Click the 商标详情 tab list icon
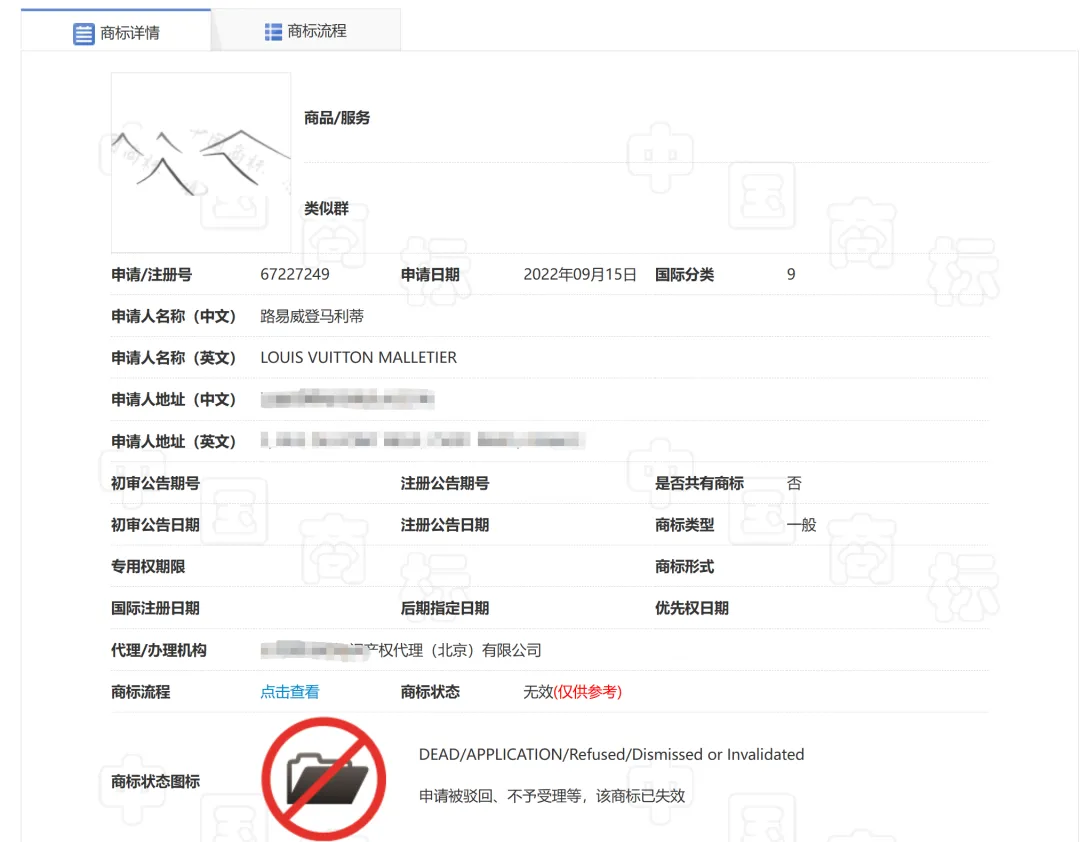This screenshot has width=1080, height=842. pos(83,33)
